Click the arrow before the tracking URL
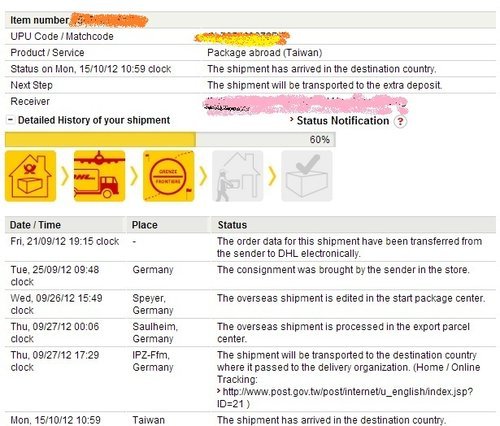 [x=219, y=391]
